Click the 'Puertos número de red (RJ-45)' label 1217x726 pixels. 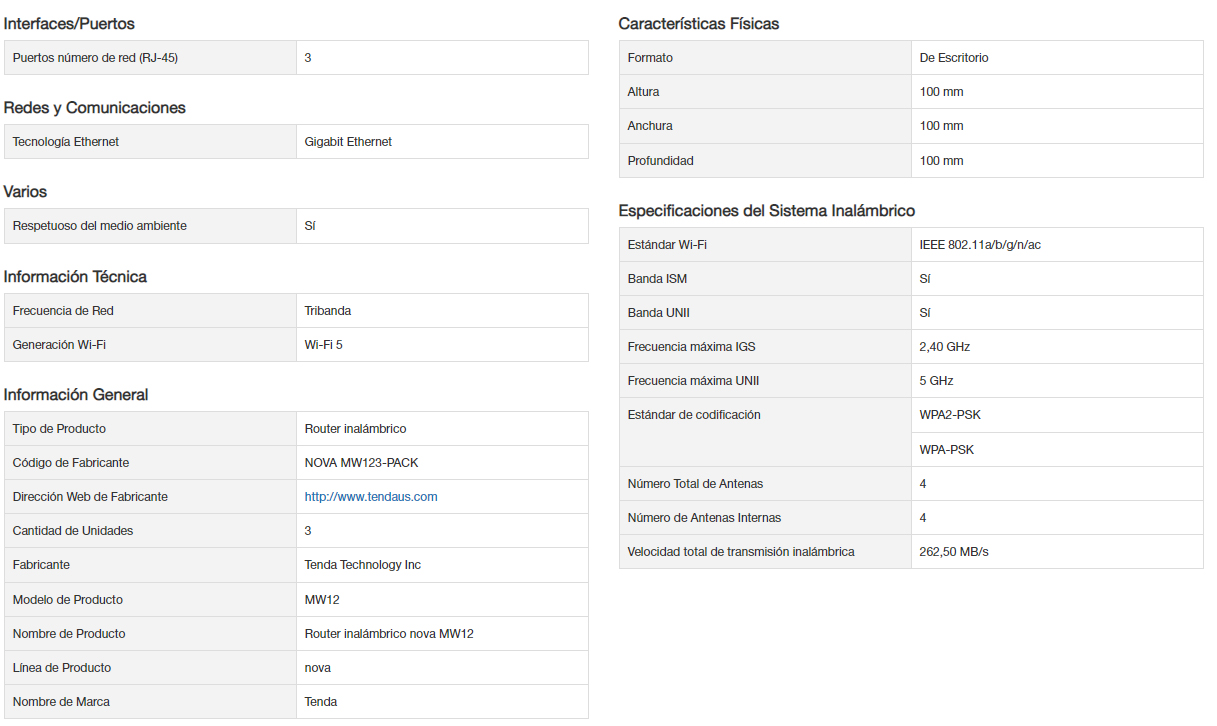click(x=95, y=58)
